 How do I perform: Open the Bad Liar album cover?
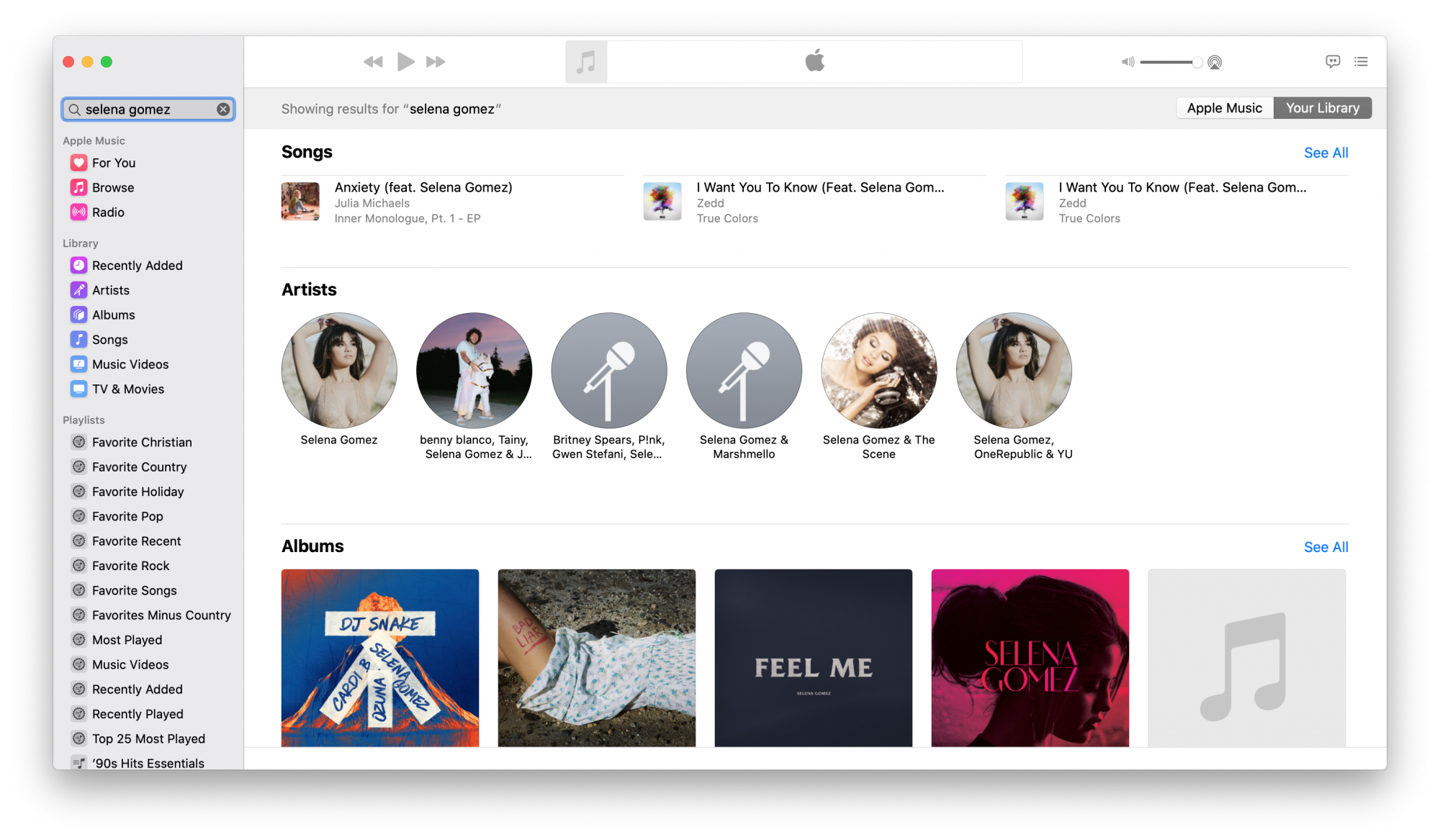coord(597,658)
